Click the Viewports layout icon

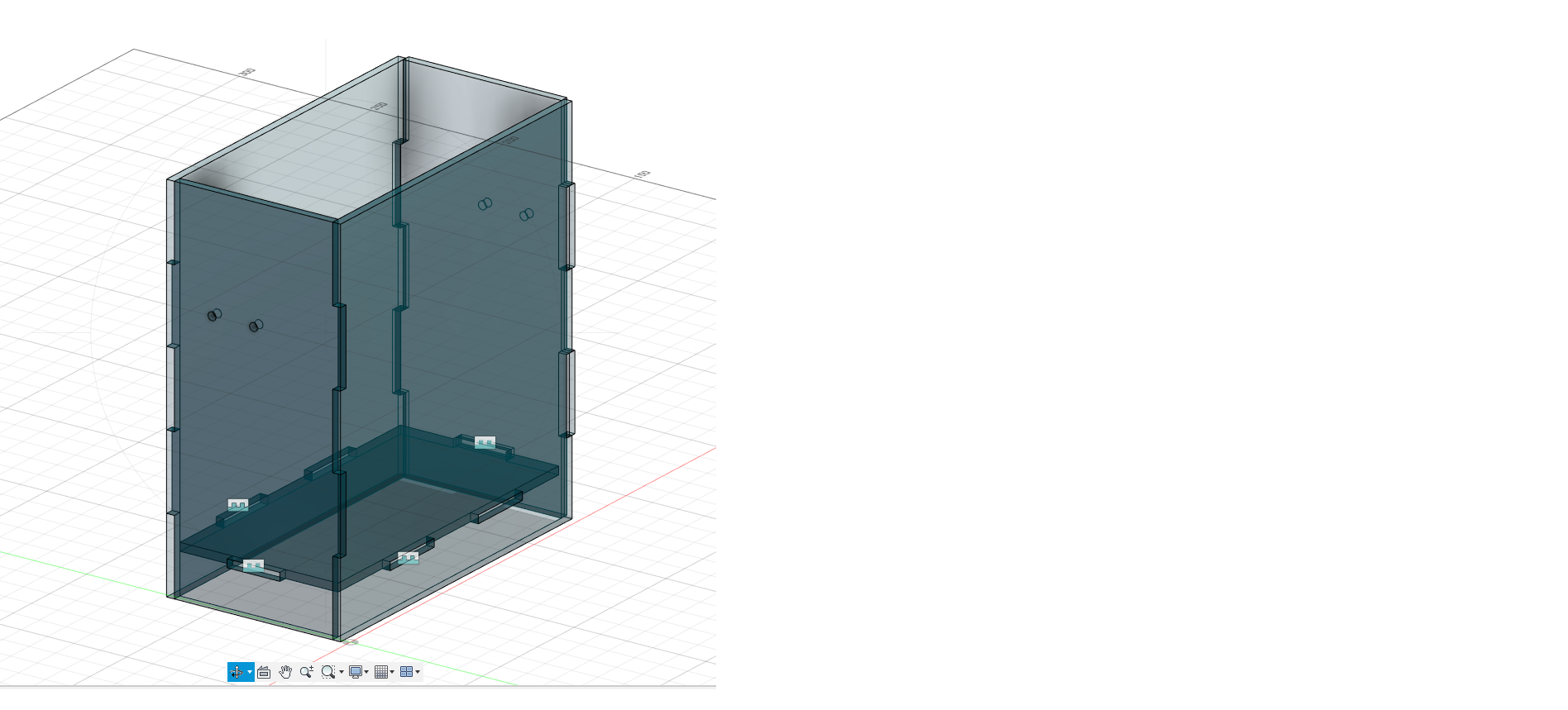(406, 672)
